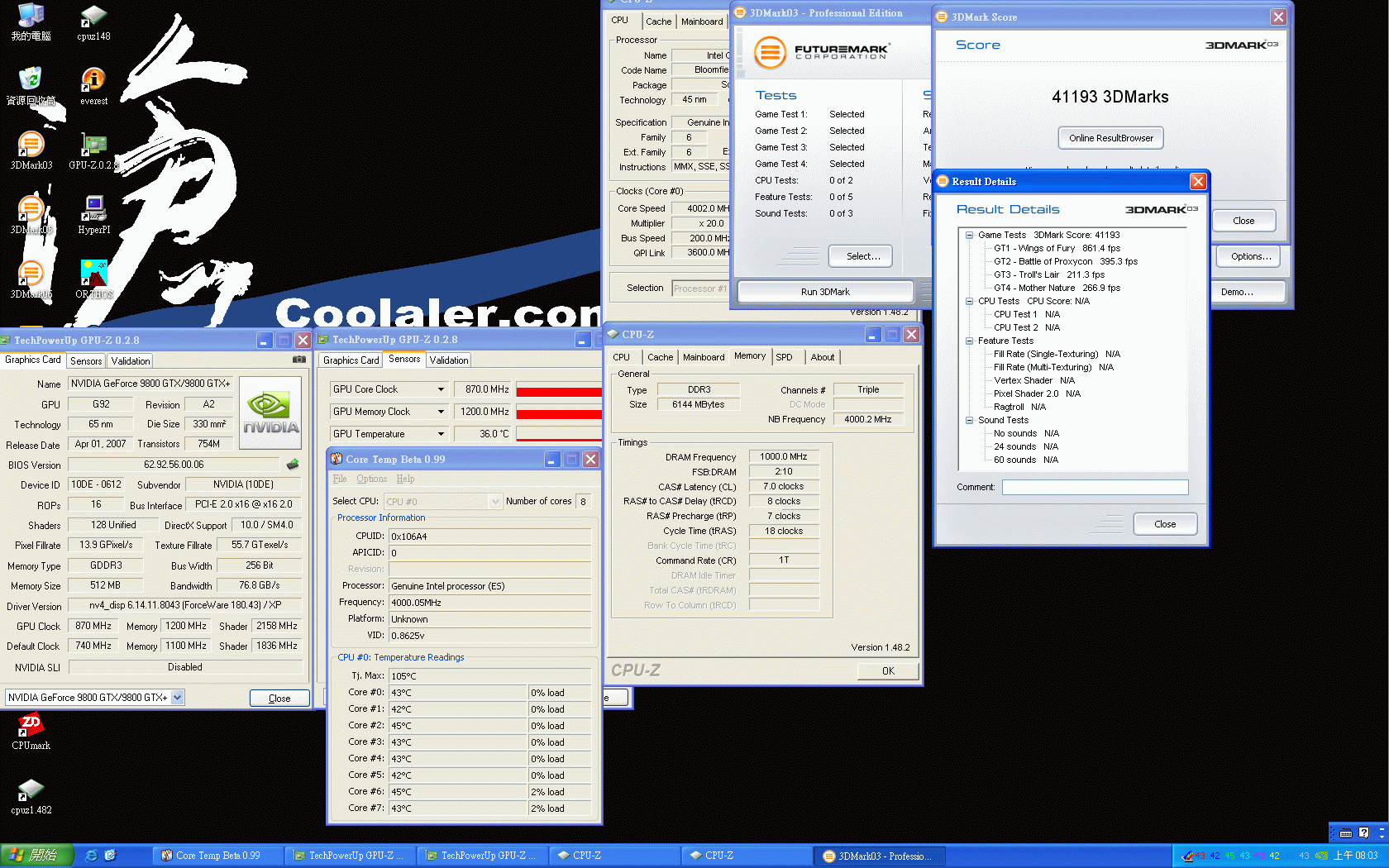Click Close in the Result Details dialog

tap(1165, 524)
